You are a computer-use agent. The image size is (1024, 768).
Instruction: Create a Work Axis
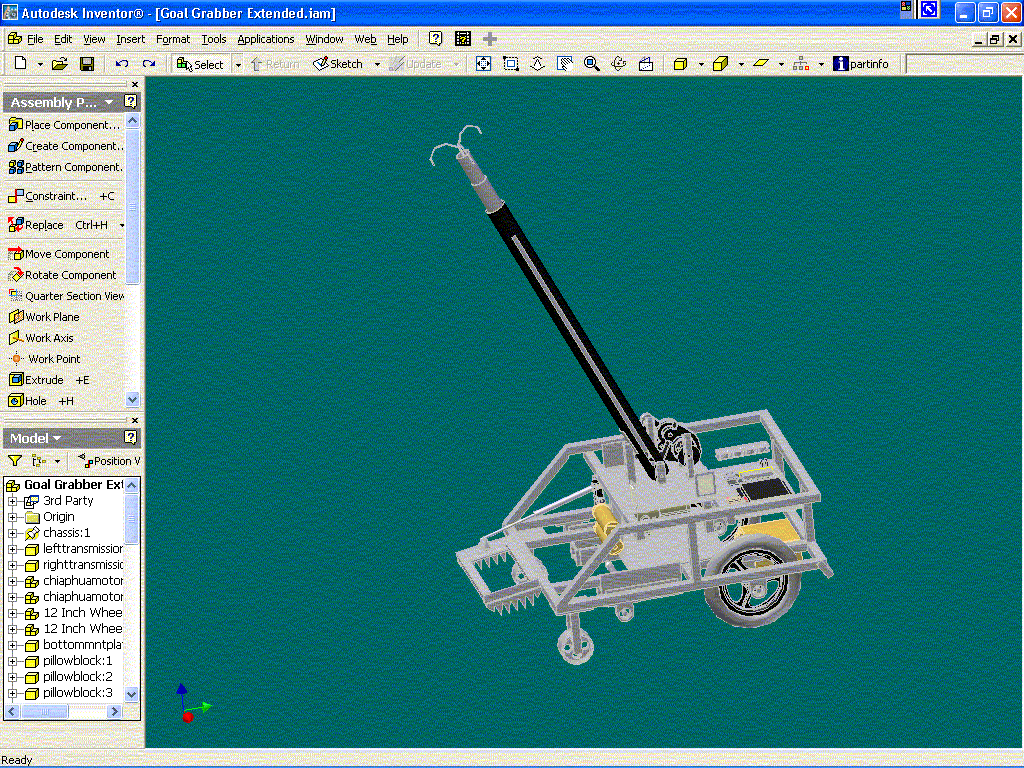point(41,338)
